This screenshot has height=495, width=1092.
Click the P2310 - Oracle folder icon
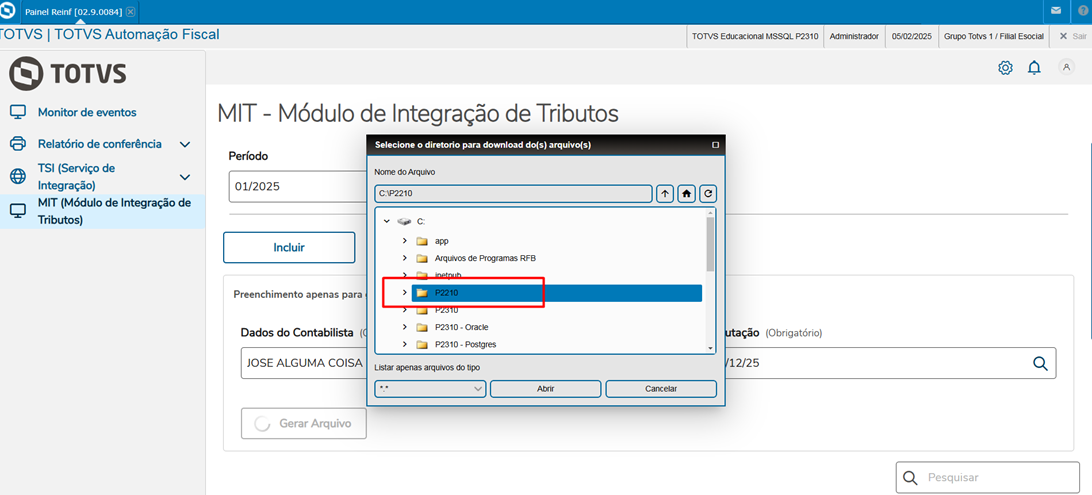pos(421,327)
